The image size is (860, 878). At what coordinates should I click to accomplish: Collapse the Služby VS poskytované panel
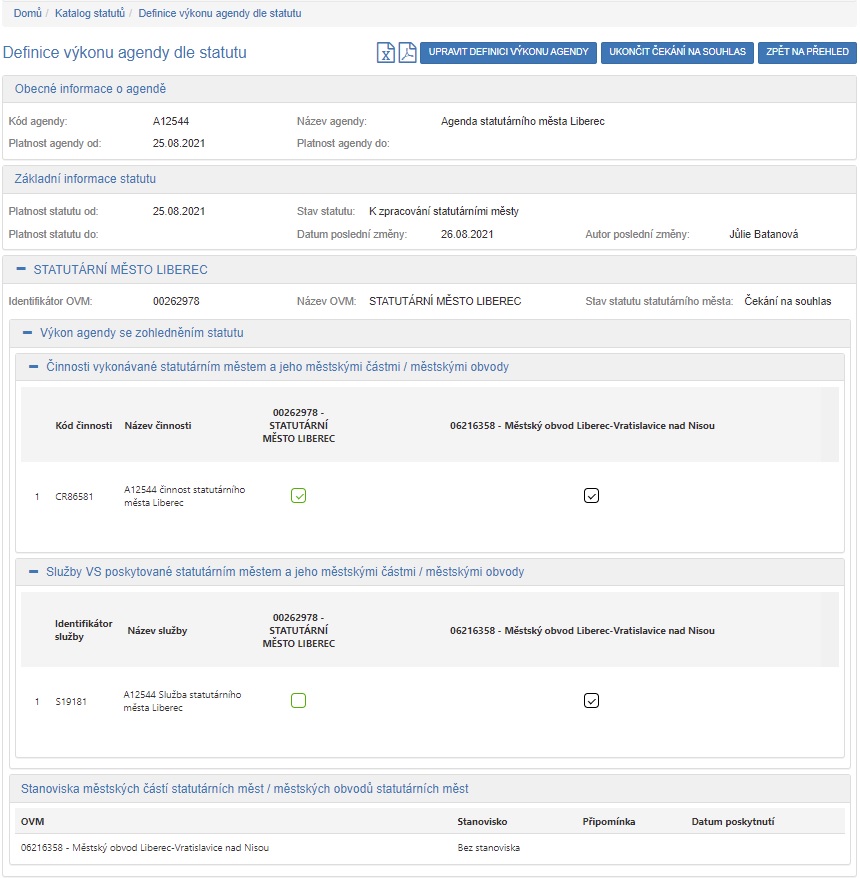point(34,572)
